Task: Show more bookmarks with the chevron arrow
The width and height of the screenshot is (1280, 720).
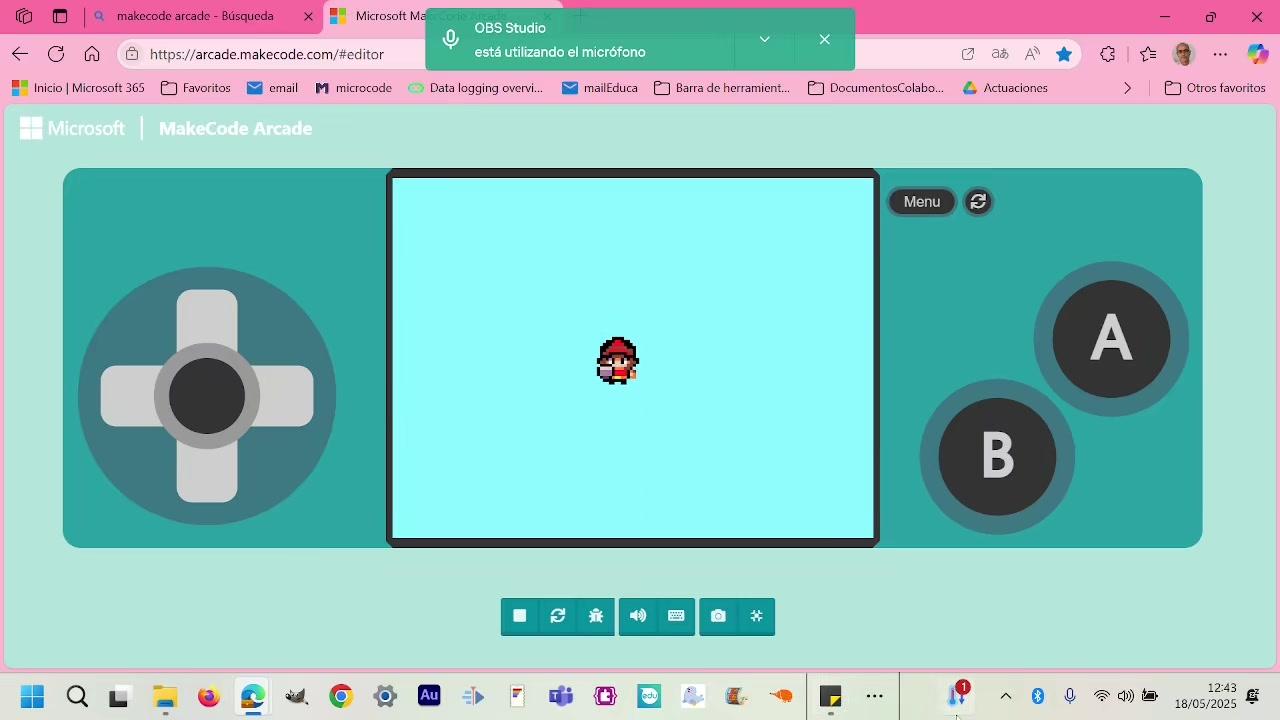Action: (x=1128, y=88)
